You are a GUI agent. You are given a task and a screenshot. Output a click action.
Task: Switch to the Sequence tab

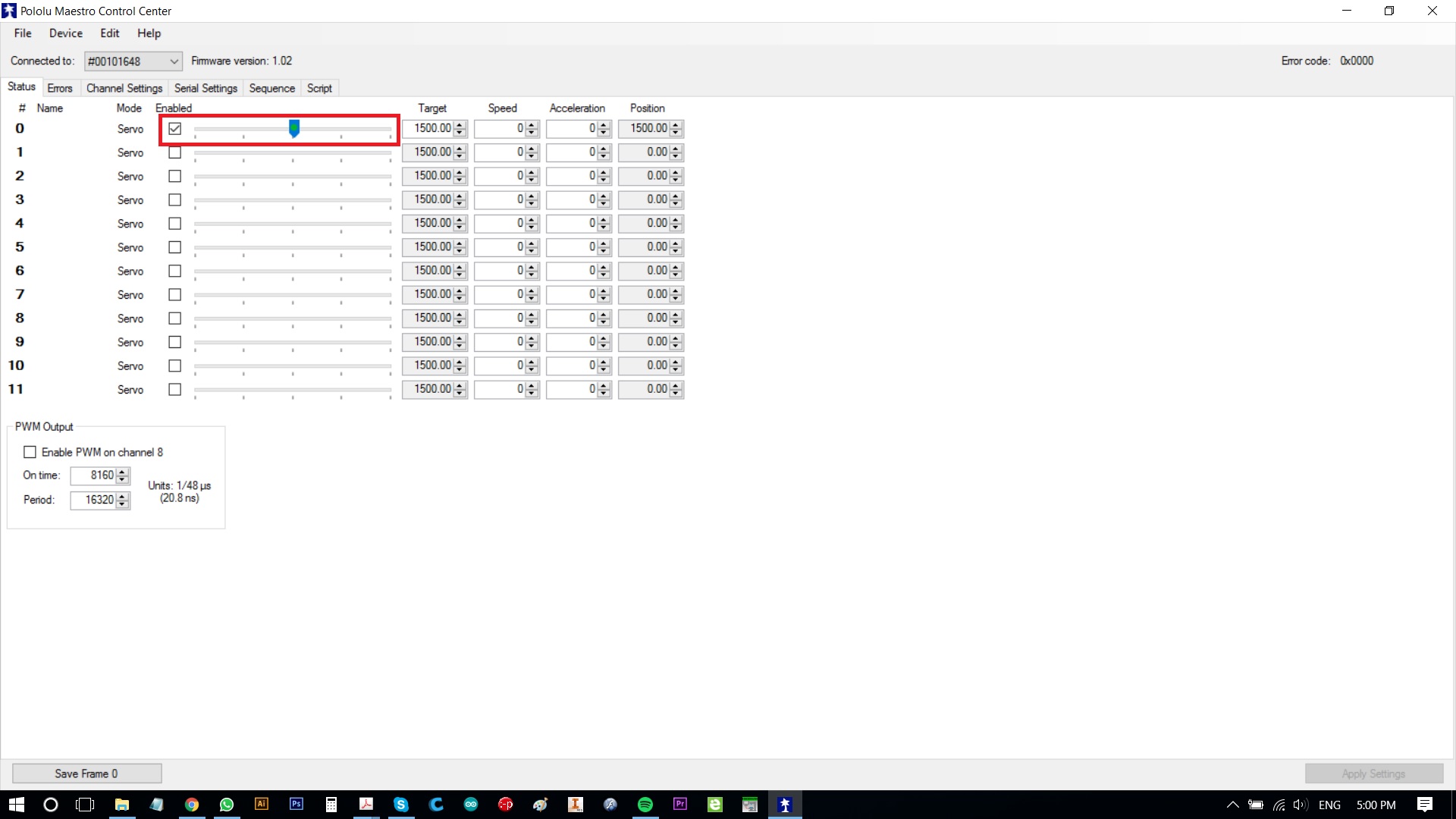tap(271, 88)
